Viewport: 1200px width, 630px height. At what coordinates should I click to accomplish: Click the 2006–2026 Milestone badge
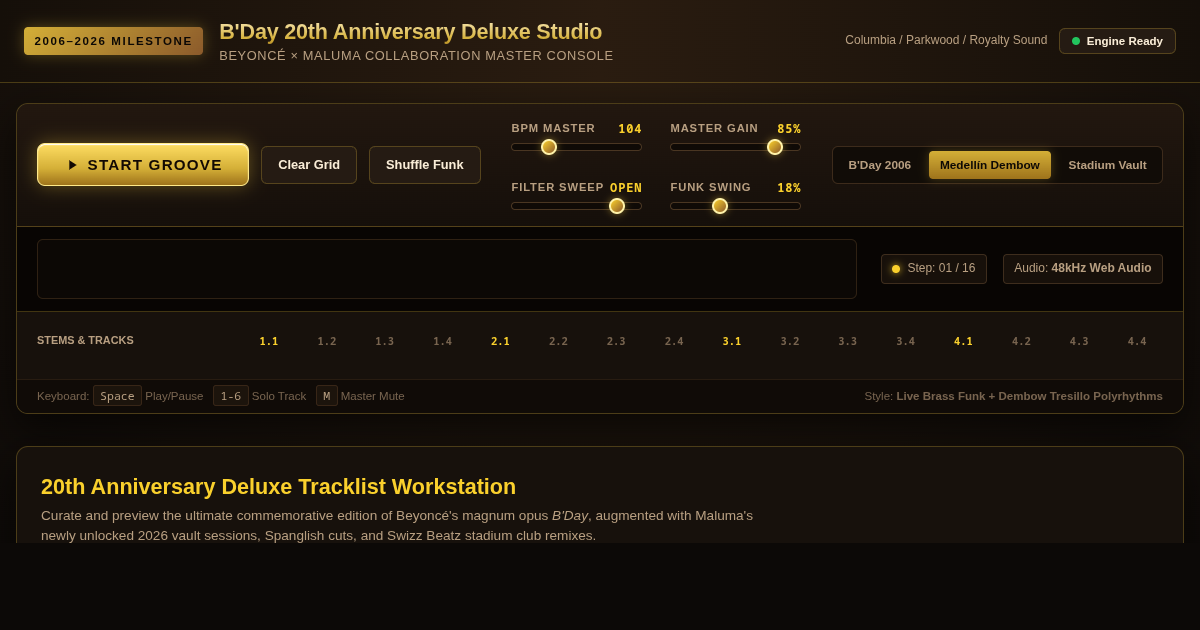113,41
